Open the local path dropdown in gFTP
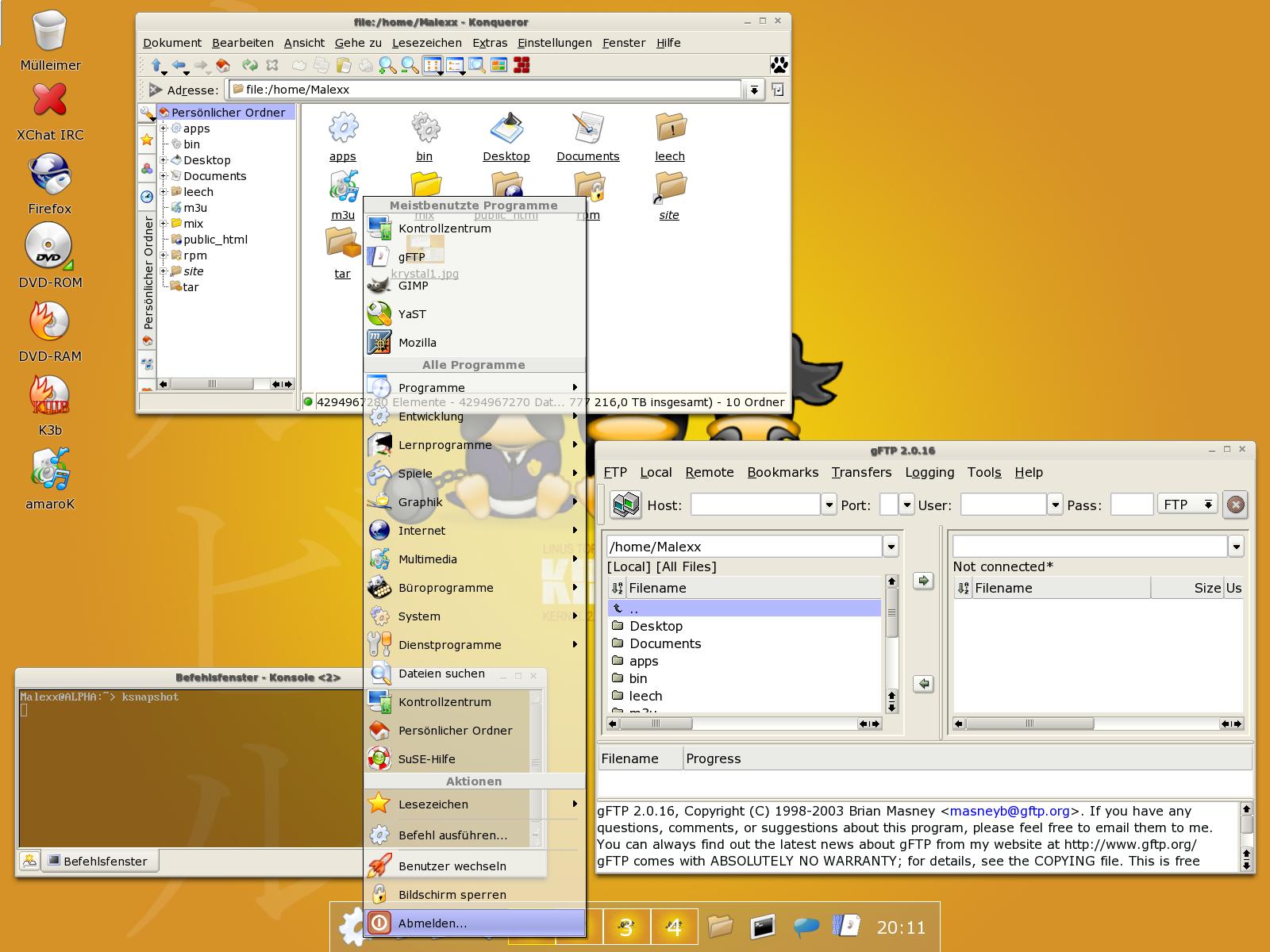1270x952 pixels. (x=891, y=547)
